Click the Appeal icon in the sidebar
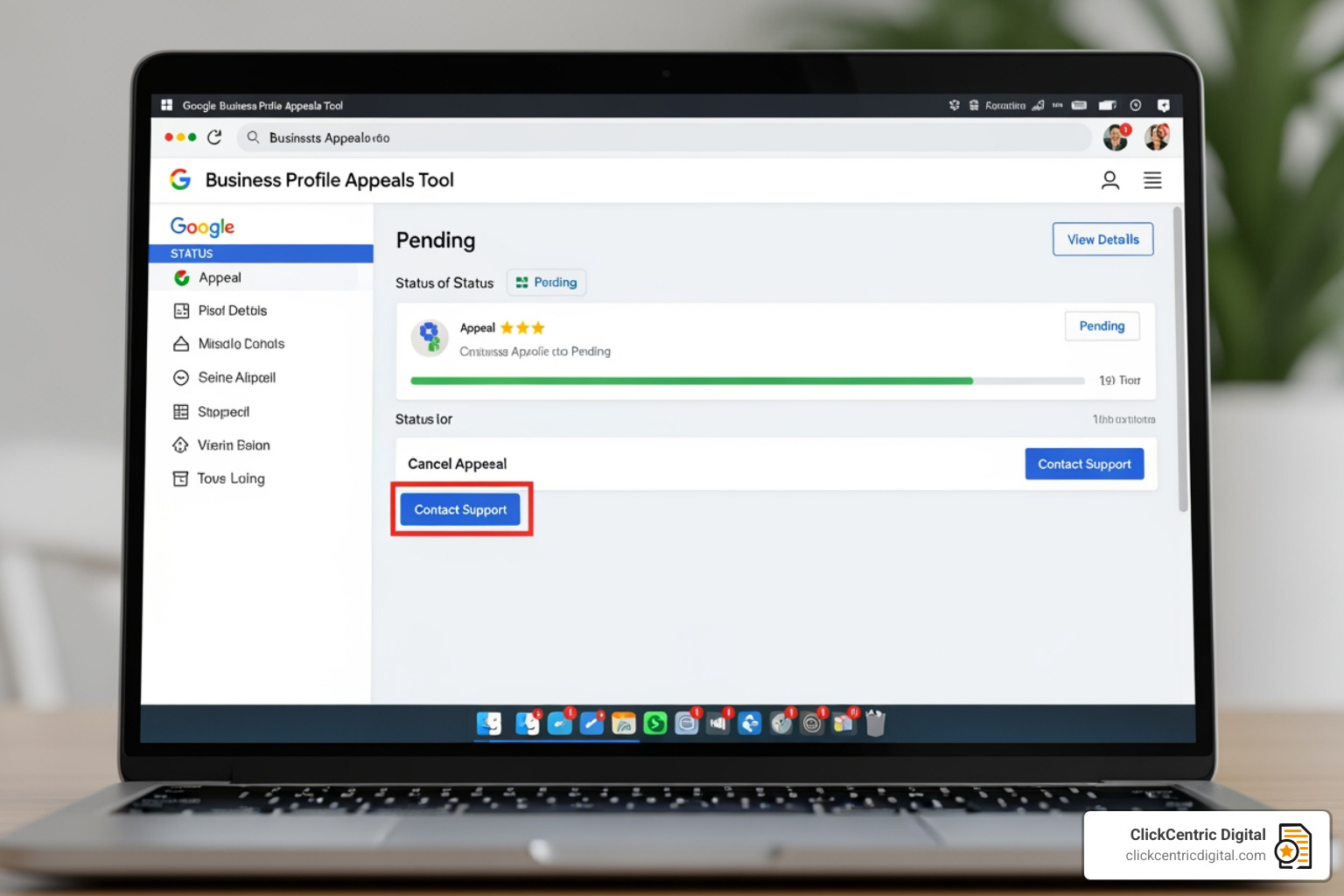This screenshot has height=896, width=1344. click(x=182, y=277)
